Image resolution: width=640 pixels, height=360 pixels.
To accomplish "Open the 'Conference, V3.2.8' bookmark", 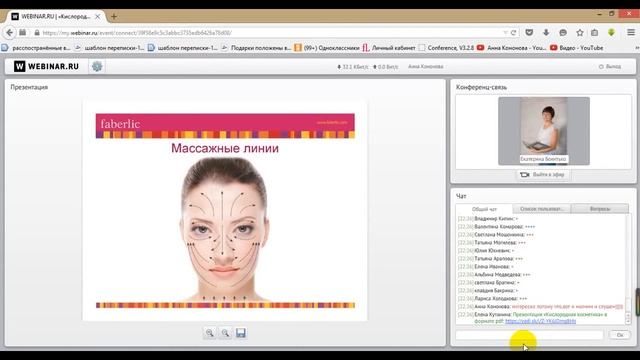I will (x=446, y=48).
